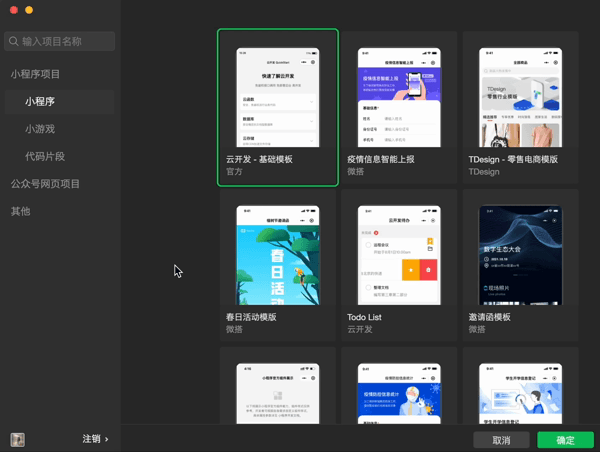Viewport: 600px width, 452px height.
Task: Click the Todo List title text
Action: (x=364, y=317)
